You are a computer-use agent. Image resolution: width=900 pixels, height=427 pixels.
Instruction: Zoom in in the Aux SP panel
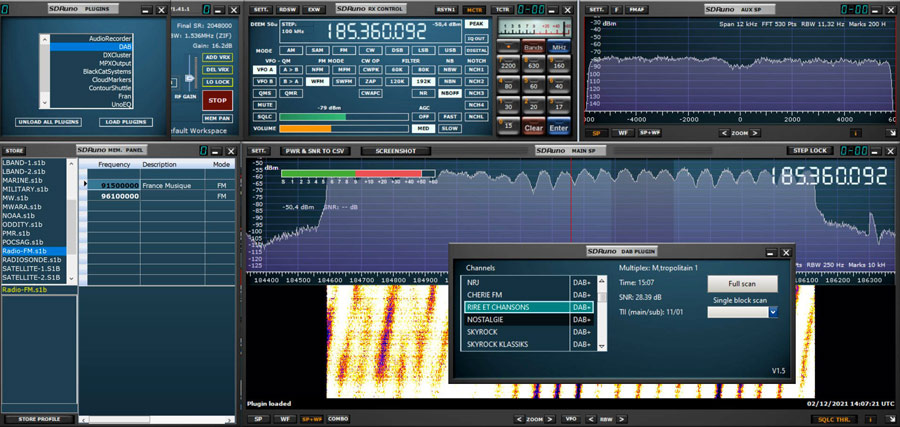coord(756,133)
